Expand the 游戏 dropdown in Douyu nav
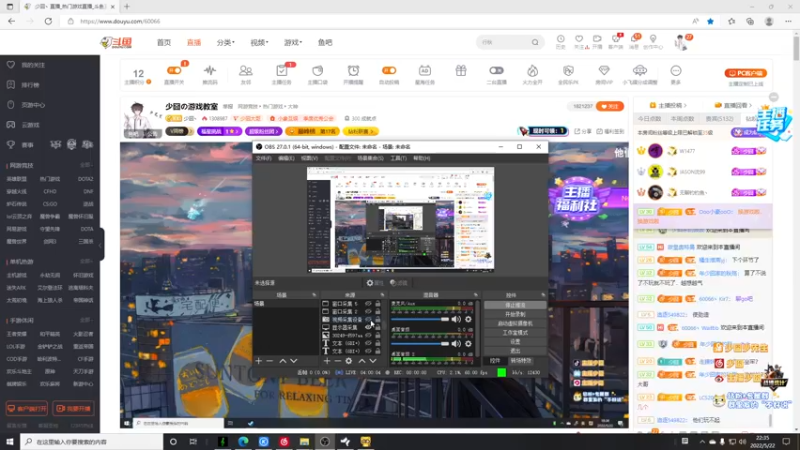The image size is (800, 450). pos(293,42)
